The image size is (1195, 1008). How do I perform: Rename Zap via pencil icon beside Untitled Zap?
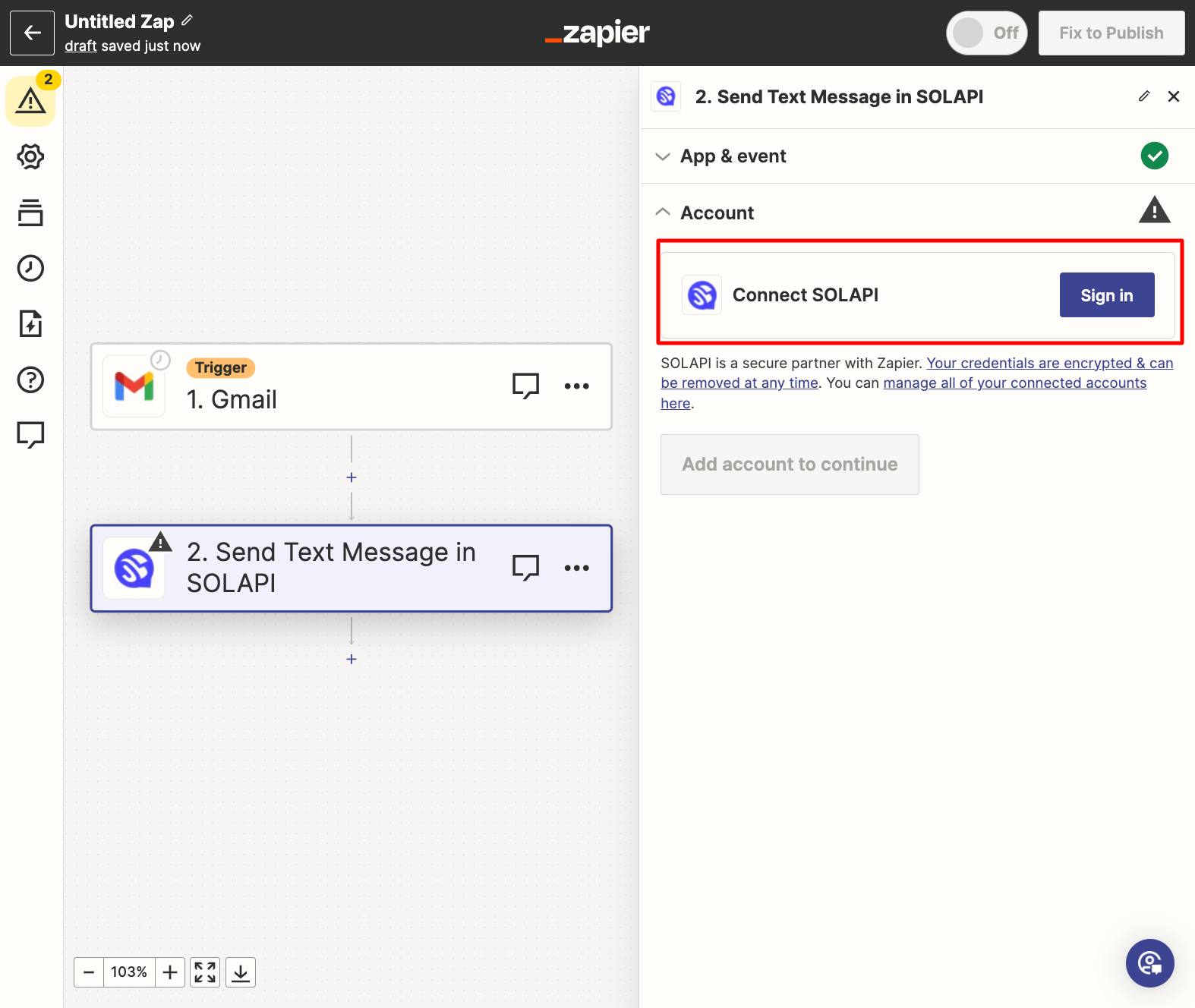pos(188,20)
